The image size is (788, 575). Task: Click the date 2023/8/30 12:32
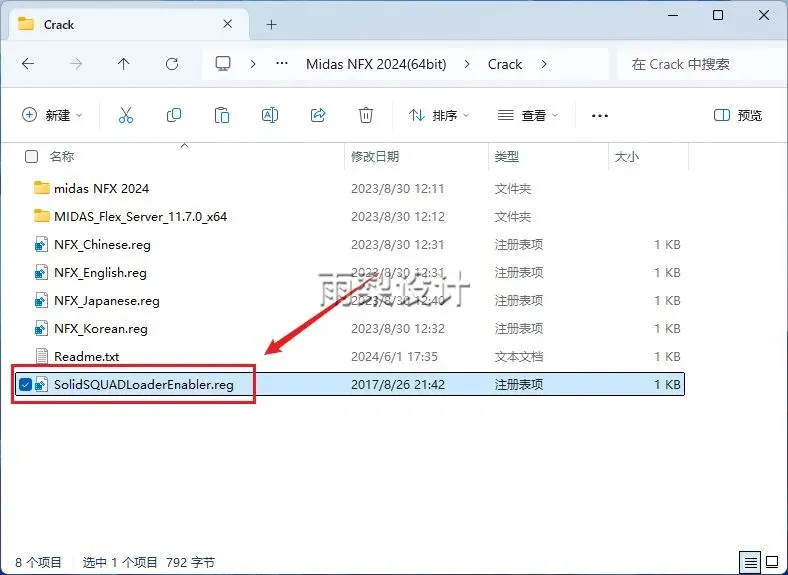[398, 329]
